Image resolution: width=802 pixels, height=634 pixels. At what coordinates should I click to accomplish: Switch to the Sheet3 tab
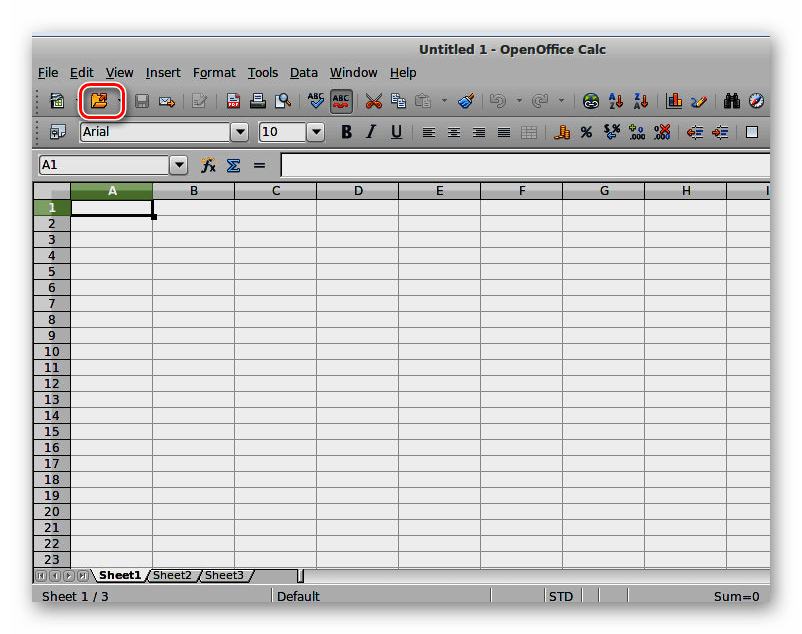[x=224, y=575]
